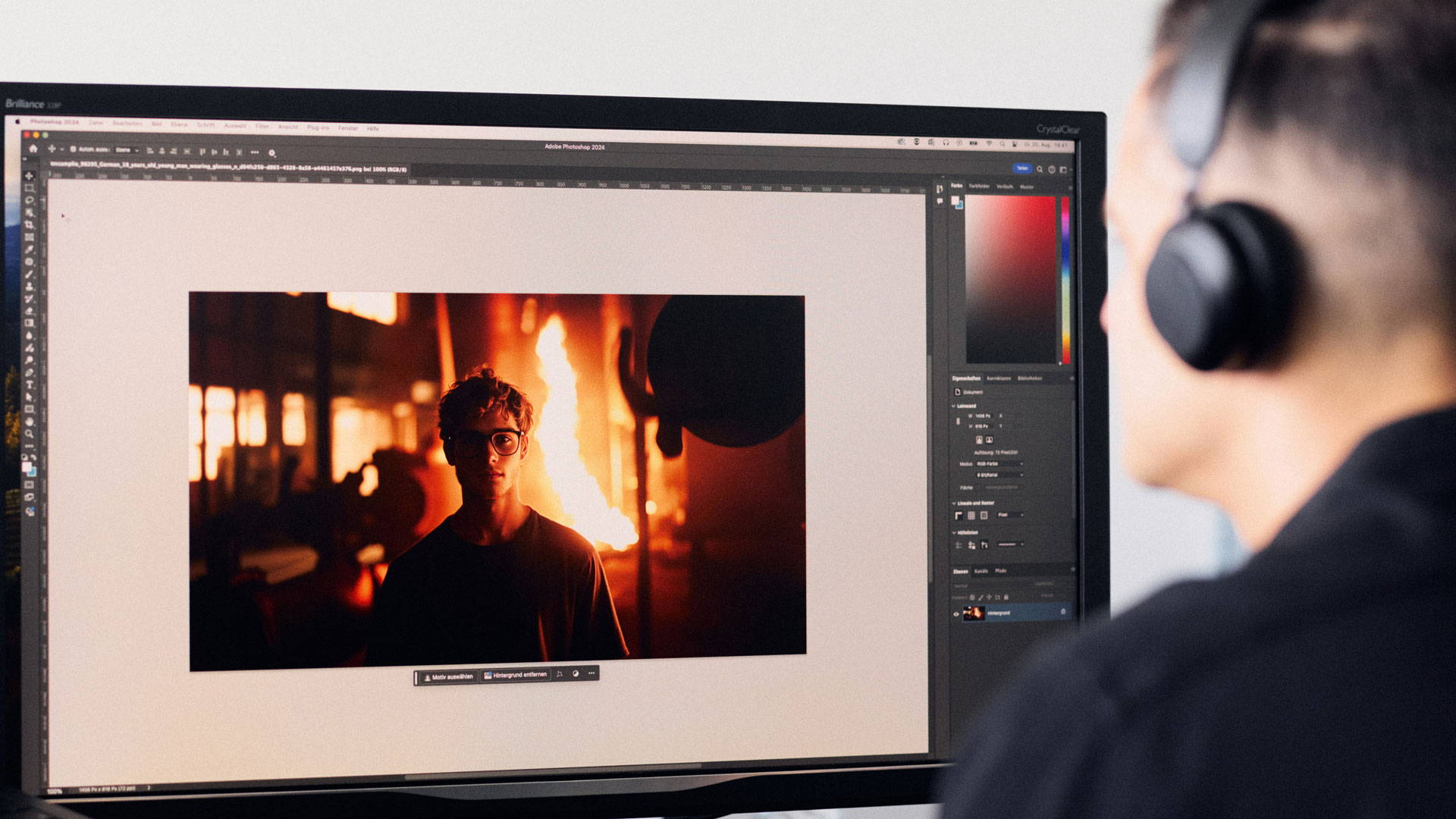Select the History Brush tool
This screenshot has height=819, width=1456.
[29, 299]
